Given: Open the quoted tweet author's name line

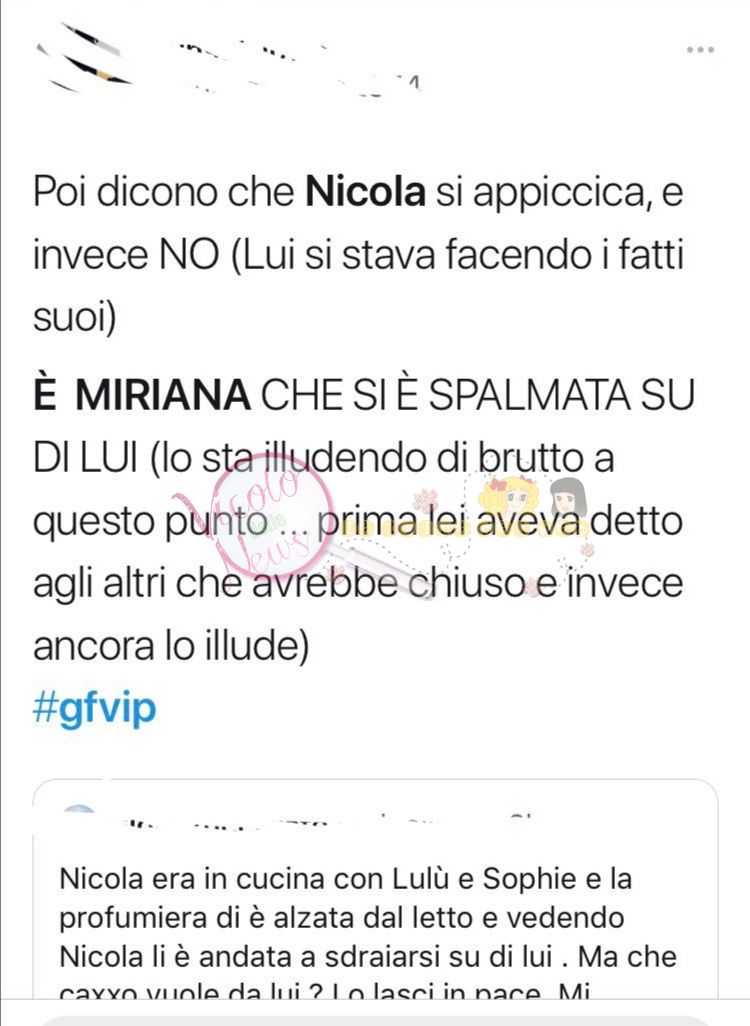Looking at the screenshot, I should click(x=327, y=821).
